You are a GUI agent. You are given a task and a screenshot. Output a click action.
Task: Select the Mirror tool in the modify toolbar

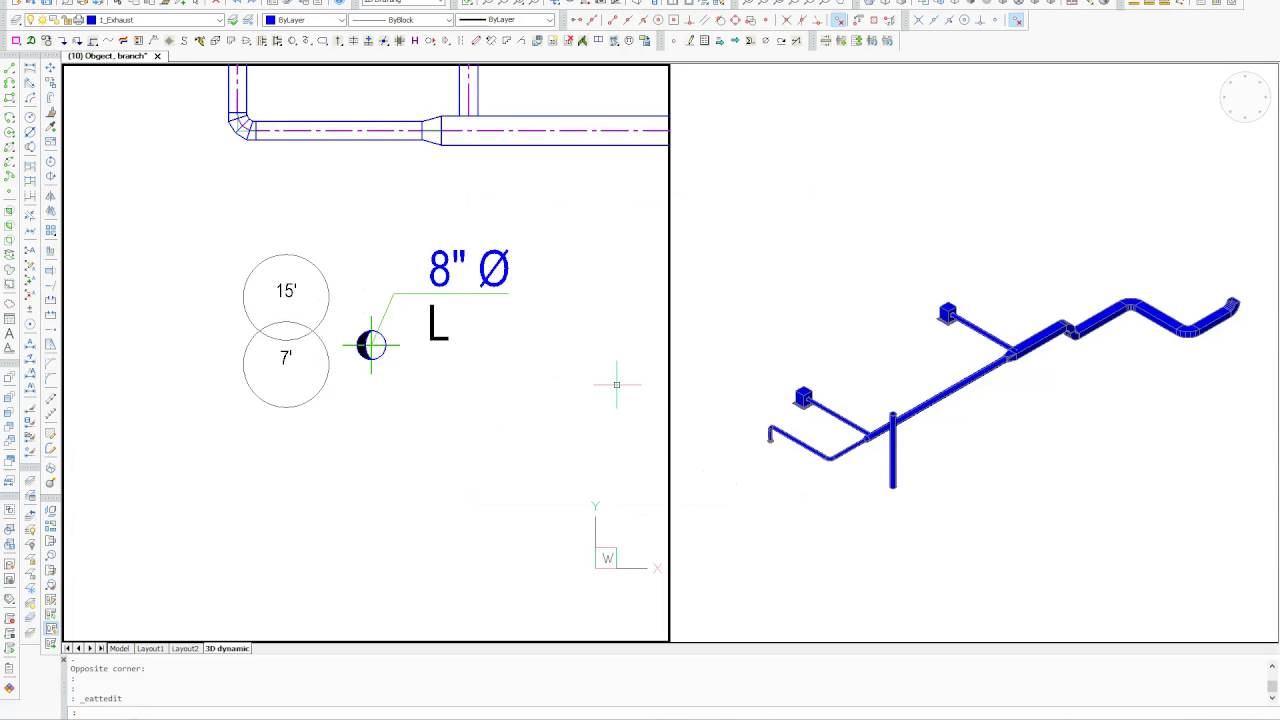[50, 196]
